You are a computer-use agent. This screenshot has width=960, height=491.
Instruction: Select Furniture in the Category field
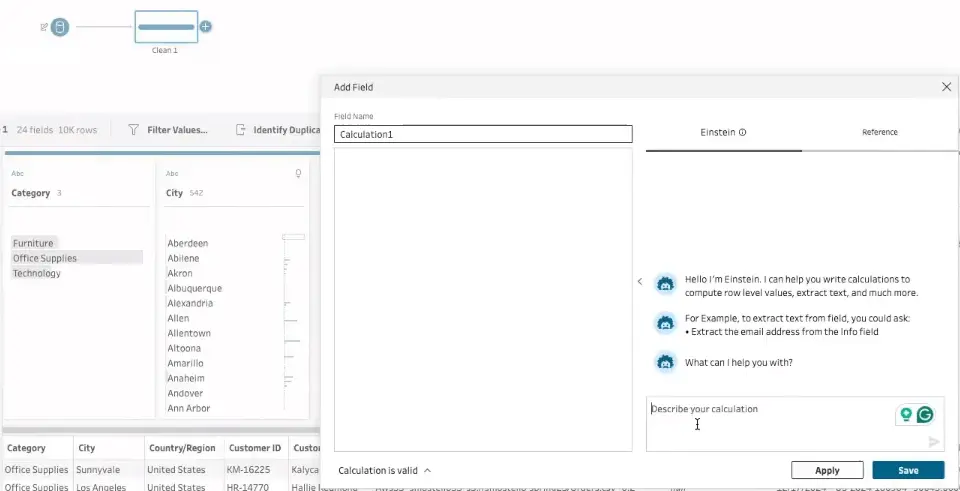(x=33, y=243)
